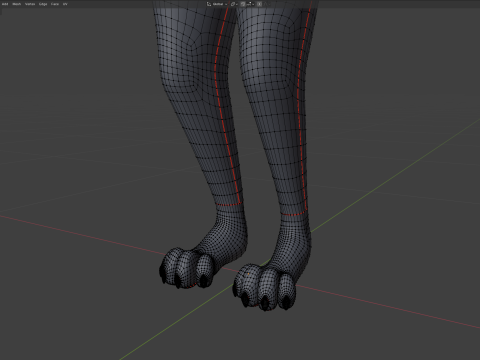The width and height of the screenshot is (480, 360).
Task: Open the snap settings dropdown
Action: (251, 4)
